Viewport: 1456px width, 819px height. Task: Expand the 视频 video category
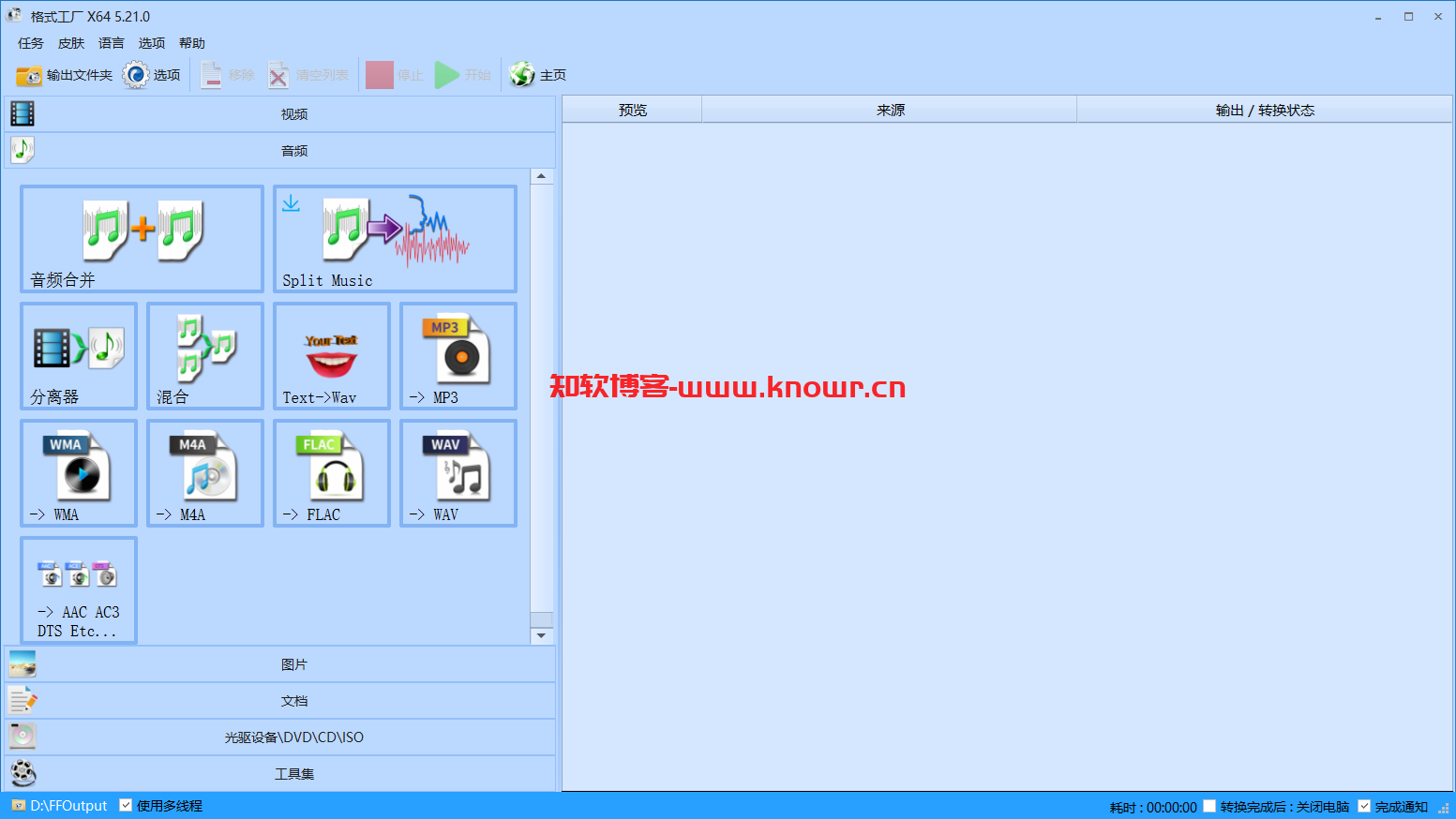(280, 114)
